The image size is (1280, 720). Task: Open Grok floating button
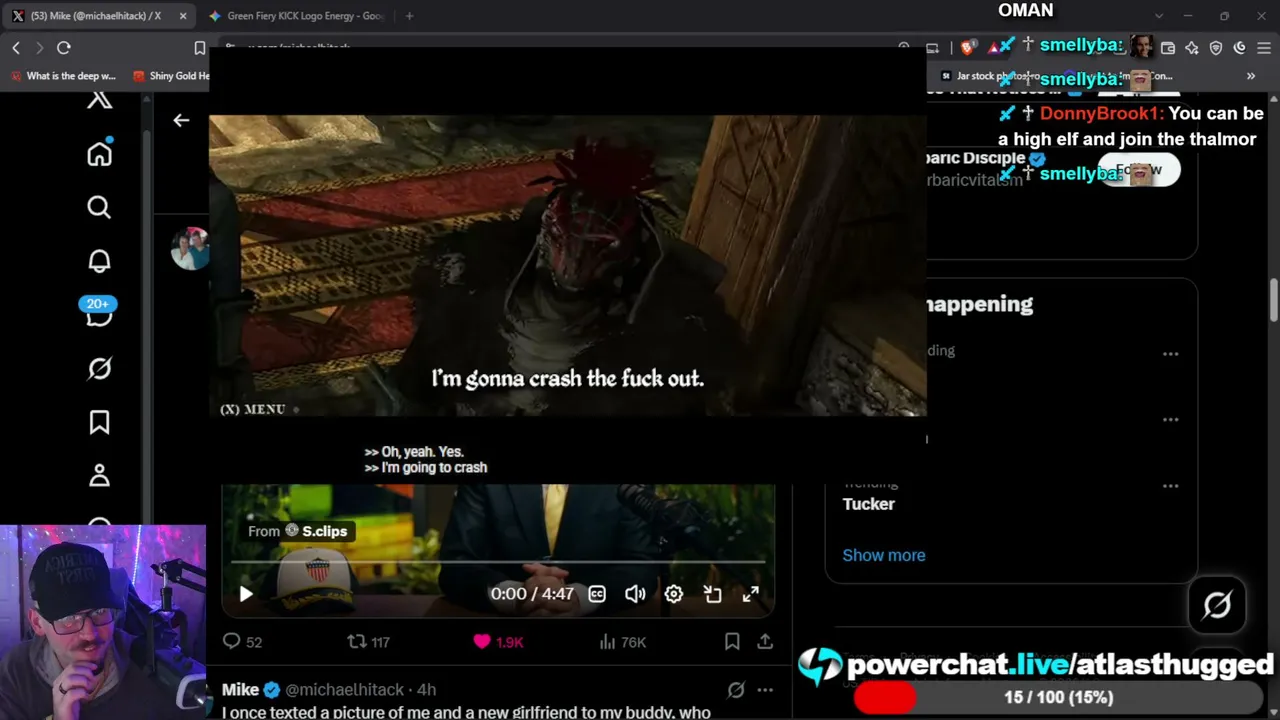coord(1217,605)
